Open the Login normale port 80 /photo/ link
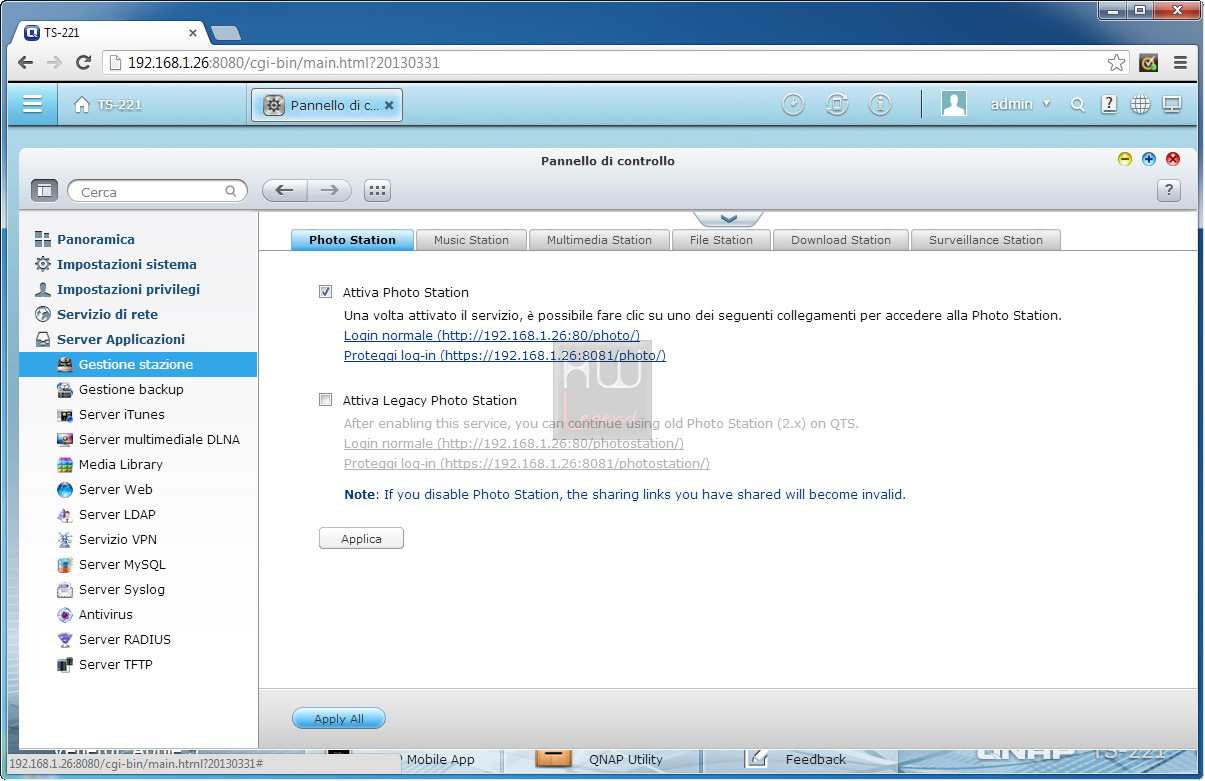The width and height of the screenshot is (1205, 781). click(492, 335)
